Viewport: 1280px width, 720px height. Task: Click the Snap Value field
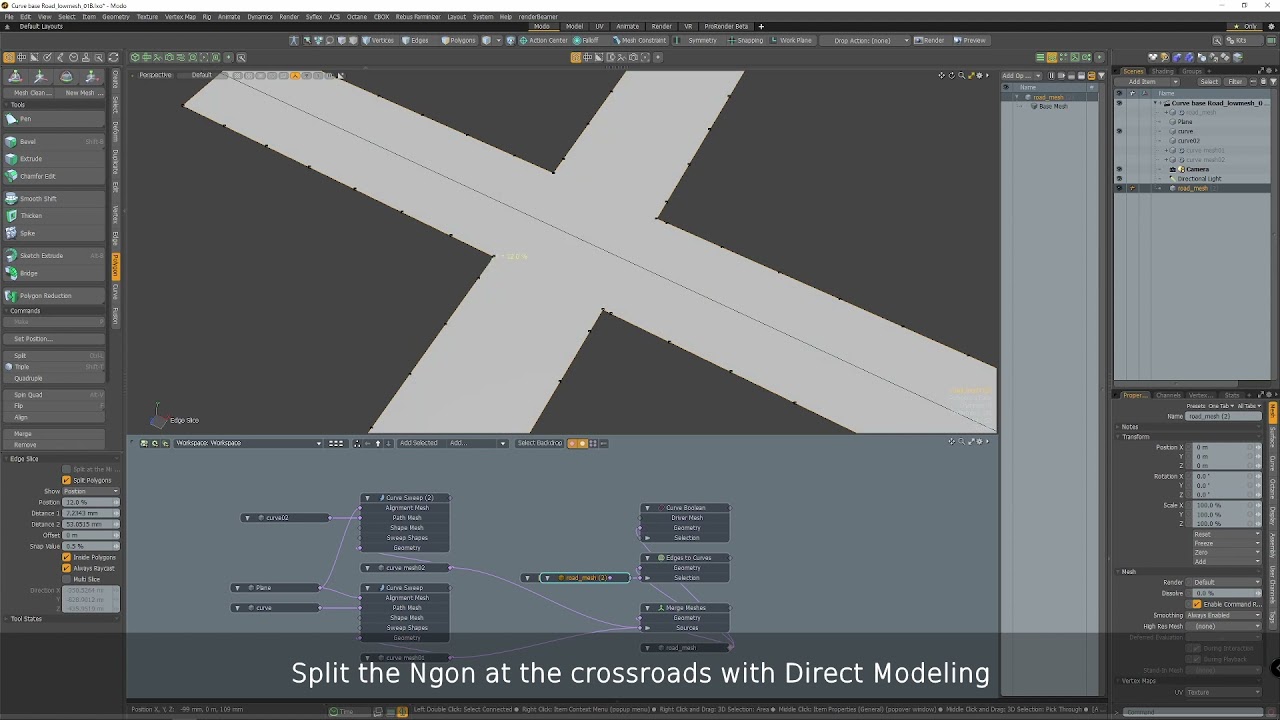[91, 546]
